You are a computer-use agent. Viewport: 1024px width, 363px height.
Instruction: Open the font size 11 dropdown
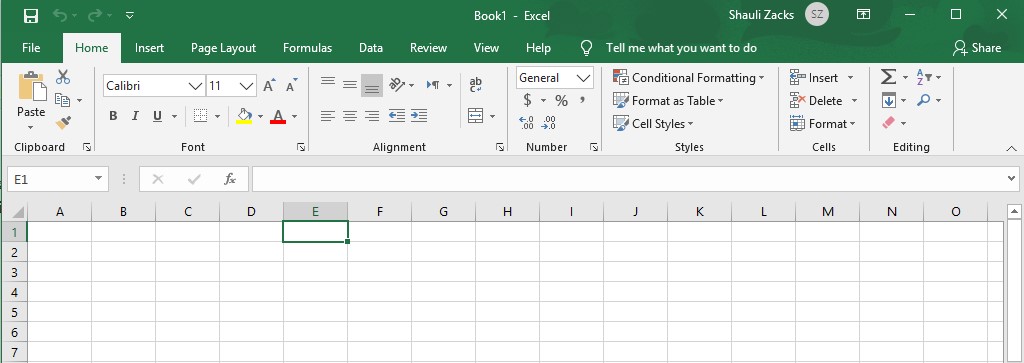[x=247, y=86]
